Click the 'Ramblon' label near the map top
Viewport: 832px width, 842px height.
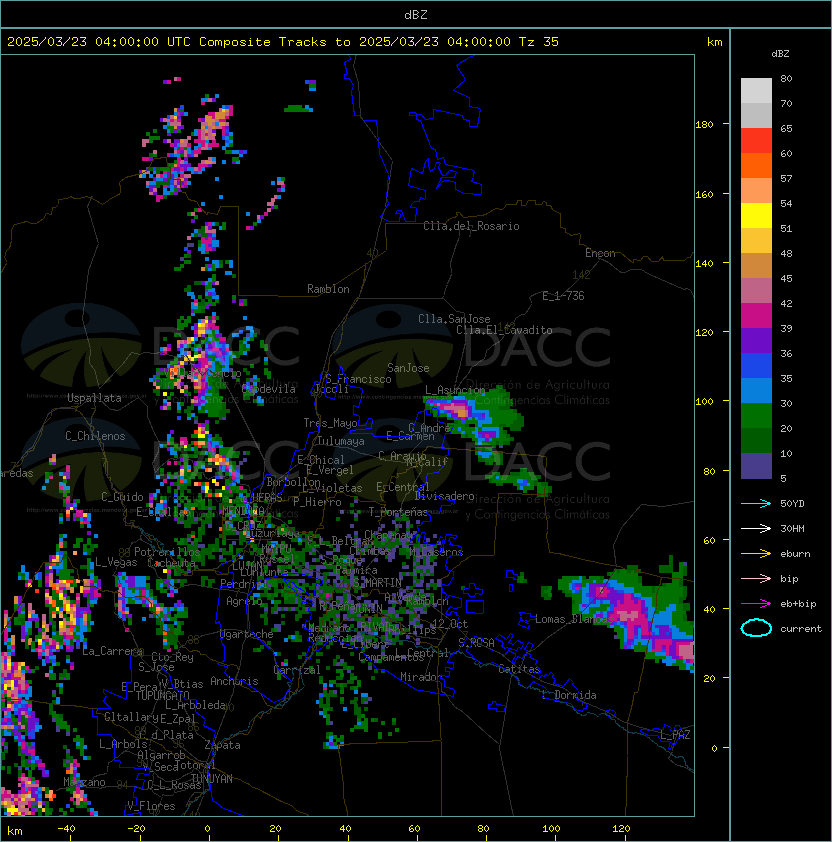328,289
